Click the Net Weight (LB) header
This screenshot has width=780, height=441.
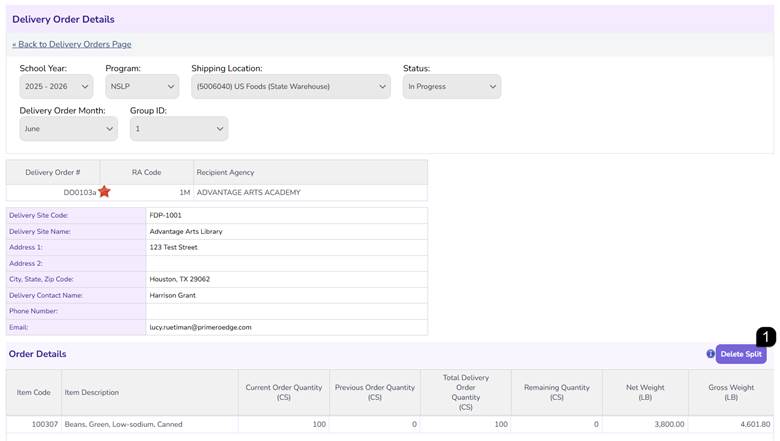pyautogui.click(x=645, y=392)
